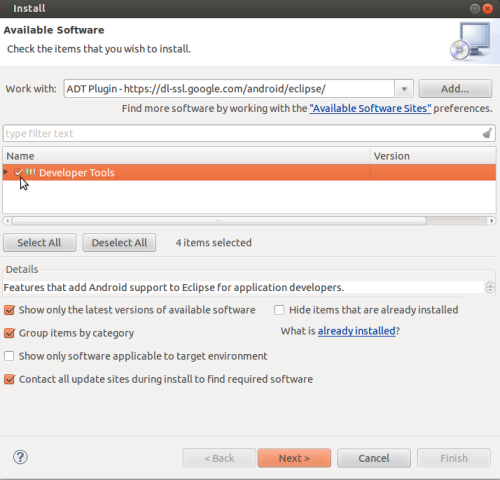Click the Add... button

(x=455, y=89)
